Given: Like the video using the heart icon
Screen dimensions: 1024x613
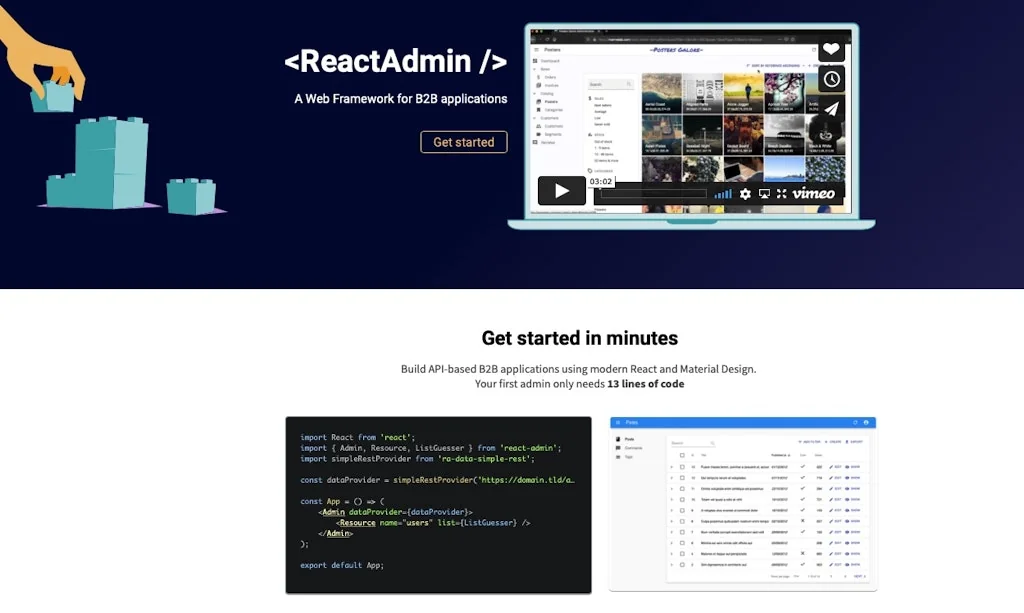Looking at the screenshot, I should [x=831, y=49].
